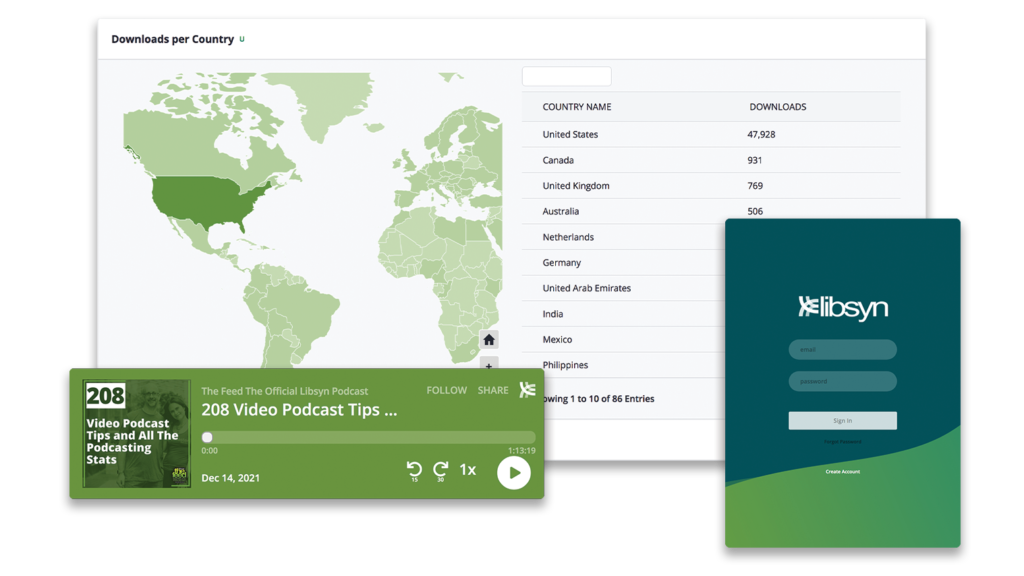Sort by the DOWNLOADS column header
Image resolution: width=1024 pixels, height=576 pixels.
click(778, 106)
